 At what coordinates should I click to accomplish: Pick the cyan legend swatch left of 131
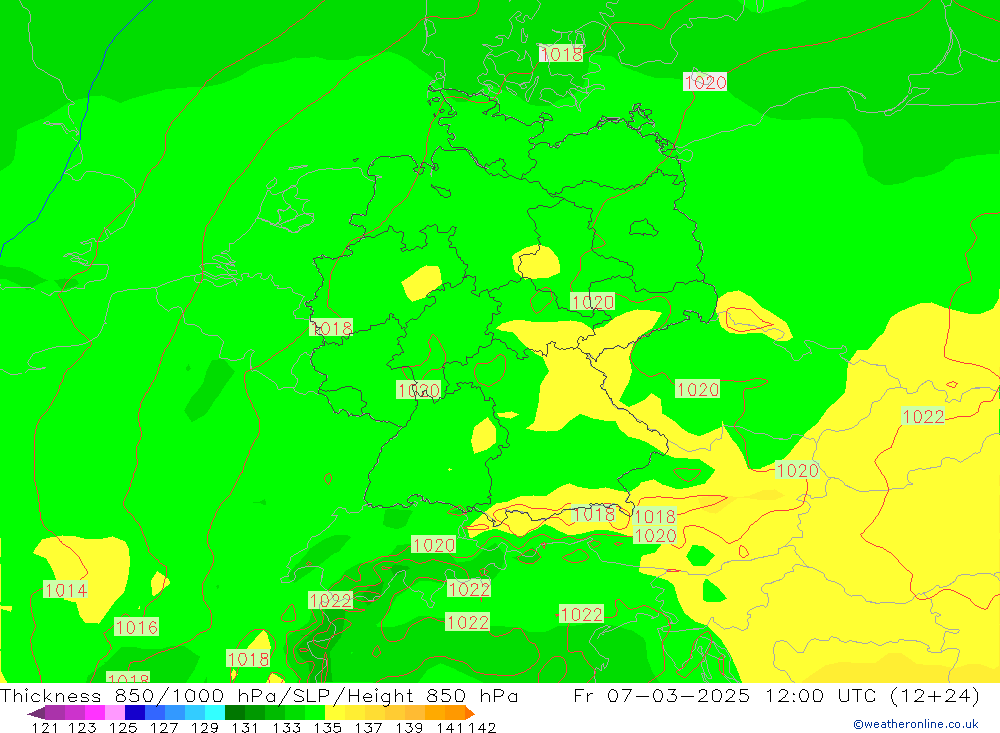[x=215, y=713]
